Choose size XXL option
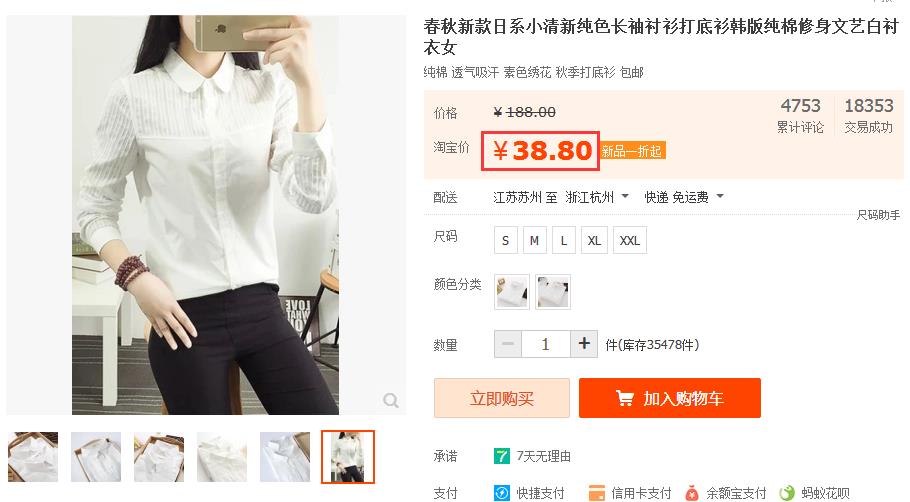Image resolution: width=910 pixels, height=502 pixels. pos(630,240)
